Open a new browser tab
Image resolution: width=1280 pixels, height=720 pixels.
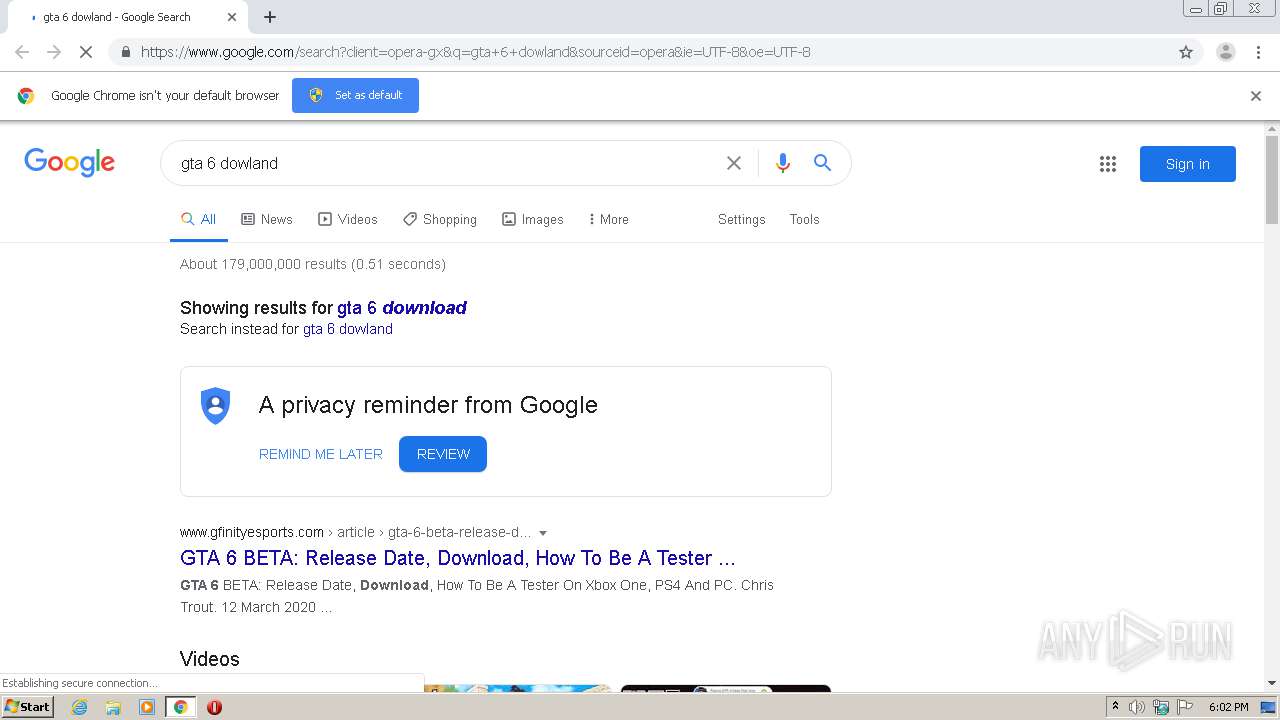[x=270, y=17]
